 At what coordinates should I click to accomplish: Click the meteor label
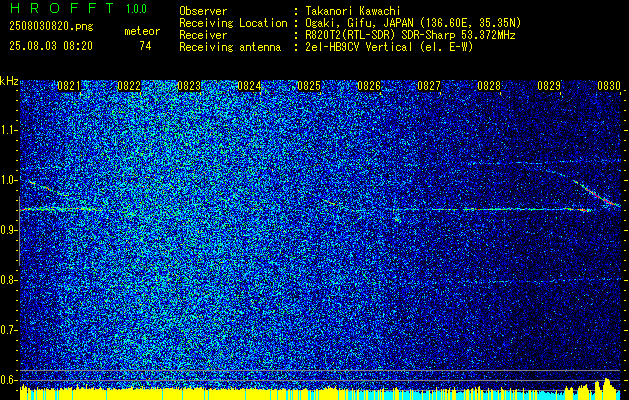pos(142,31)
